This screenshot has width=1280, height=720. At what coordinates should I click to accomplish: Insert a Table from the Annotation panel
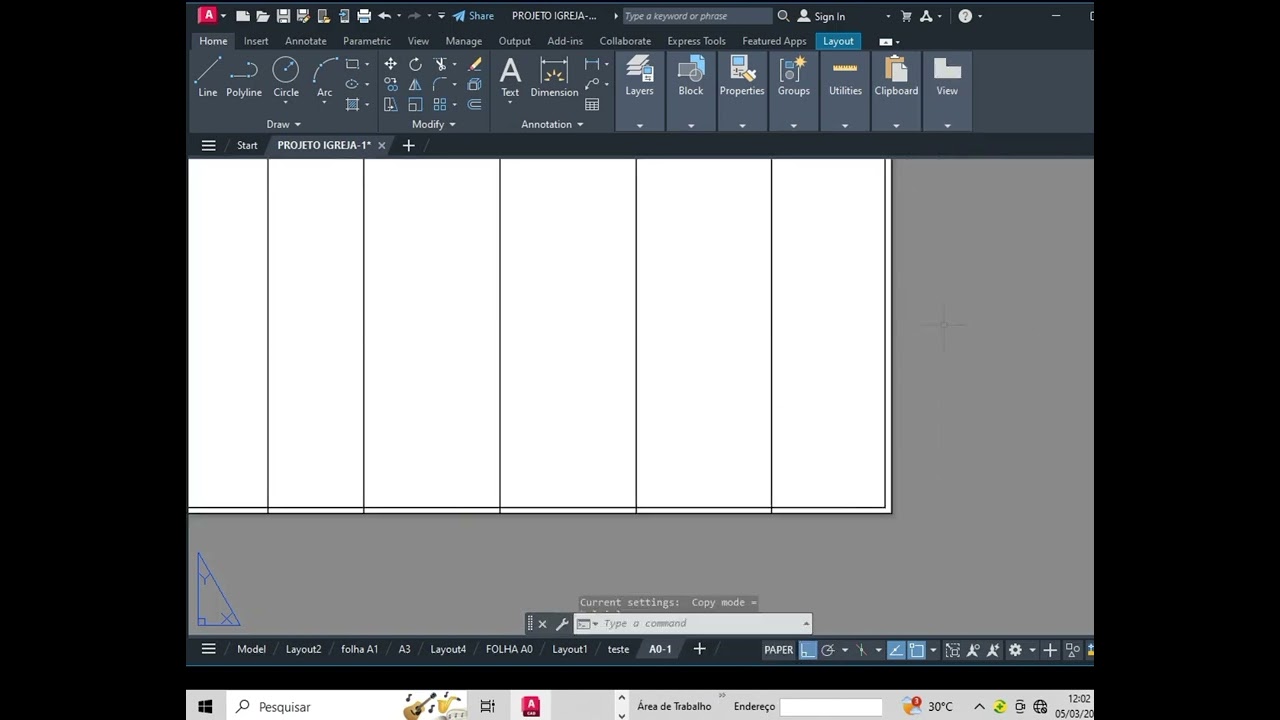coord(592,104)
